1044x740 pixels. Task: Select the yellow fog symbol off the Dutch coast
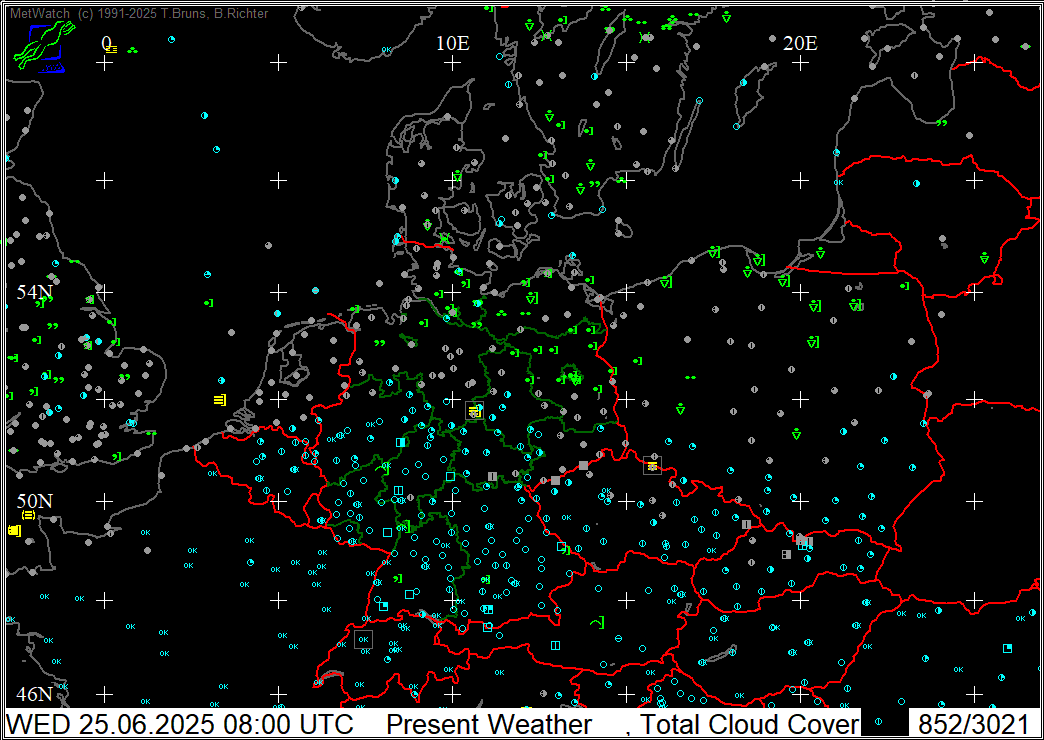(220, 400)
